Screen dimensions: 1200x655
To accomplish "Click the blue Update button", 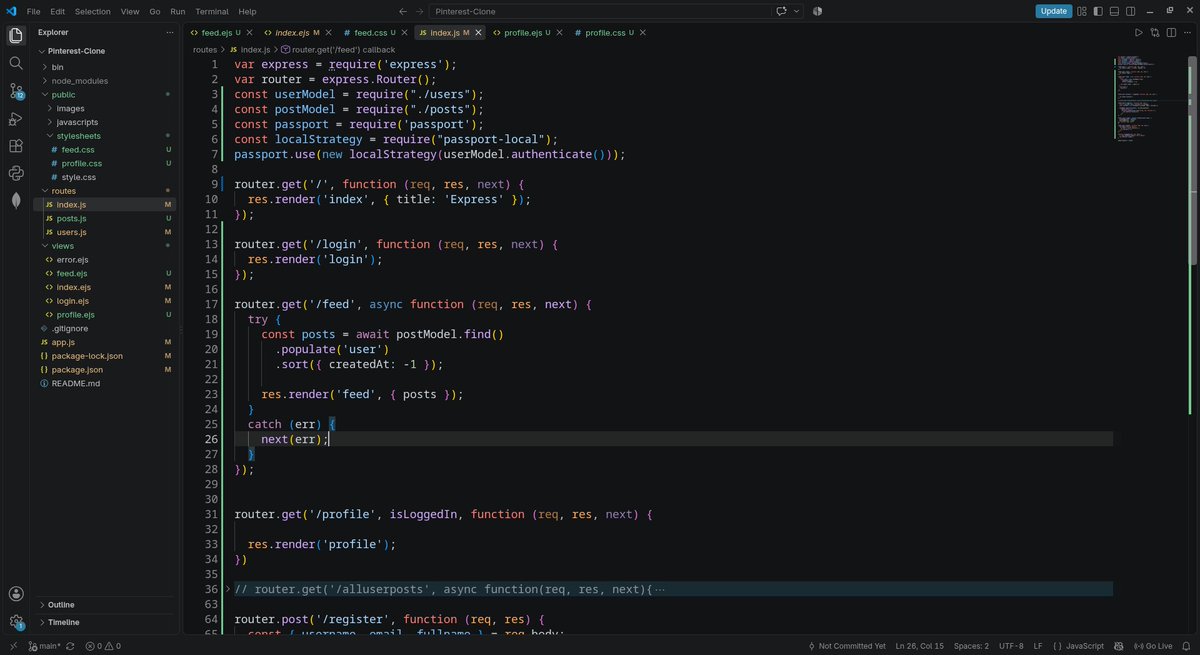I will pos(1054,11).
